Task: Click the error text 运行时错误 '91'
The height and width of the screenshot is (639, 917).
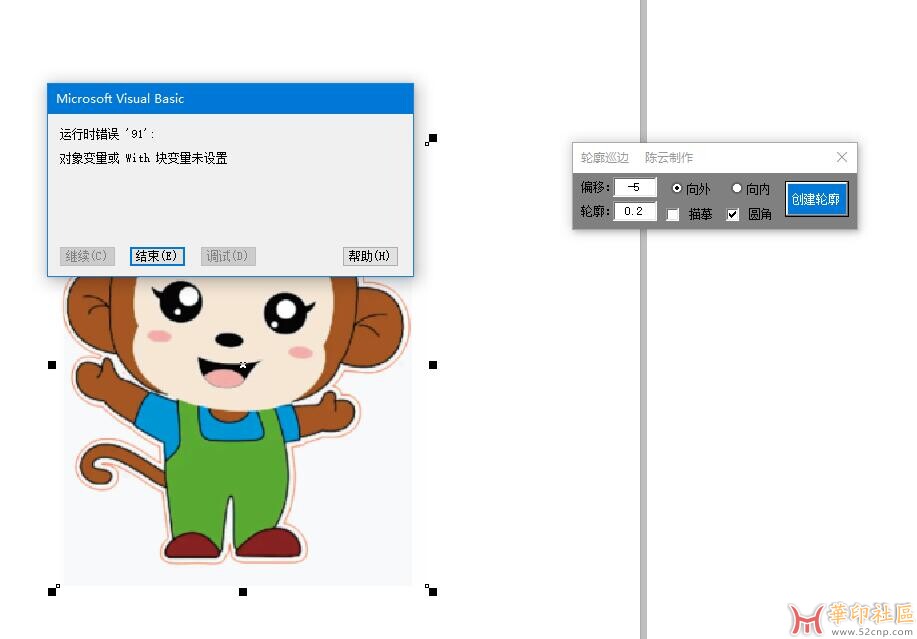Action: click(x=107, y=134)
